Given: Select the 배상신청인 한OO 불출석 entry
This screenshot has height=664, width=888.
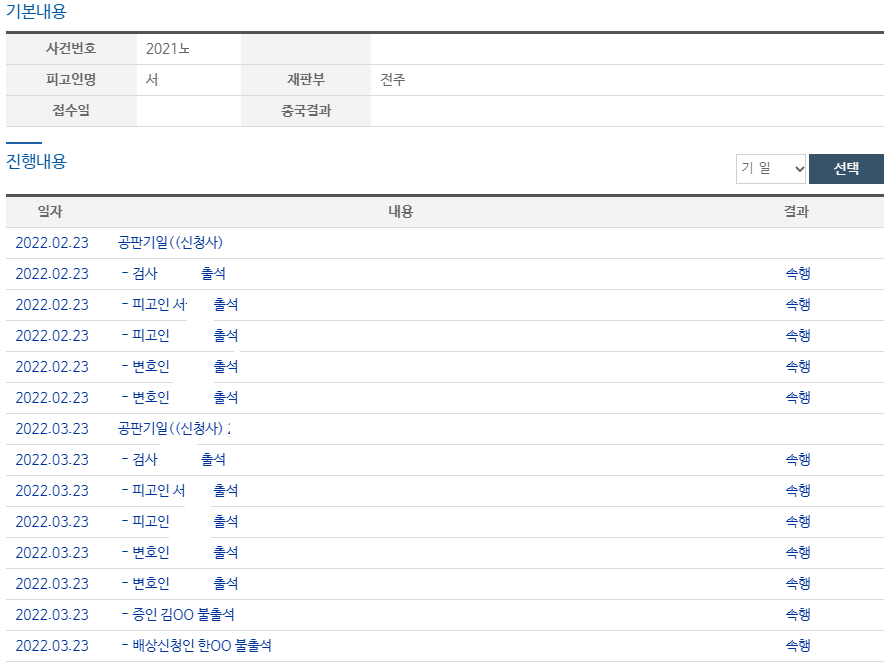Looking at the screenshot, I should [x=197, y=646].
